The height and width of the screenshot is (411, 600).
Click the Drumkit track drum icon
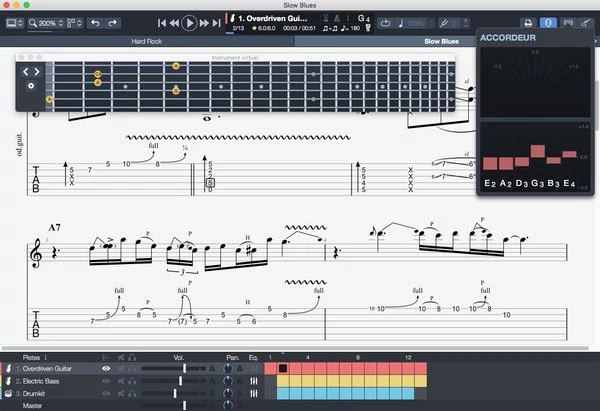tap(8, 393)
